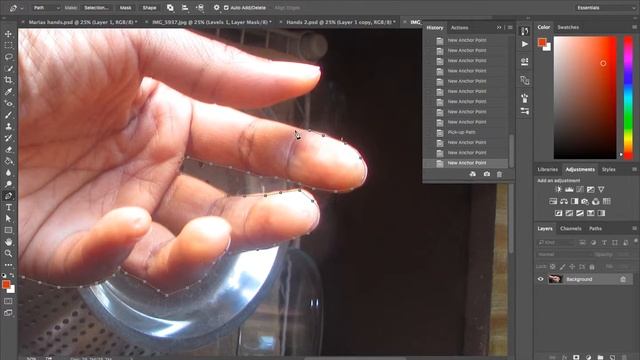The height and width of the screenshot is (360, 640).
Task: Toggle lock image pixels brush icon
Action: (562, 267)
